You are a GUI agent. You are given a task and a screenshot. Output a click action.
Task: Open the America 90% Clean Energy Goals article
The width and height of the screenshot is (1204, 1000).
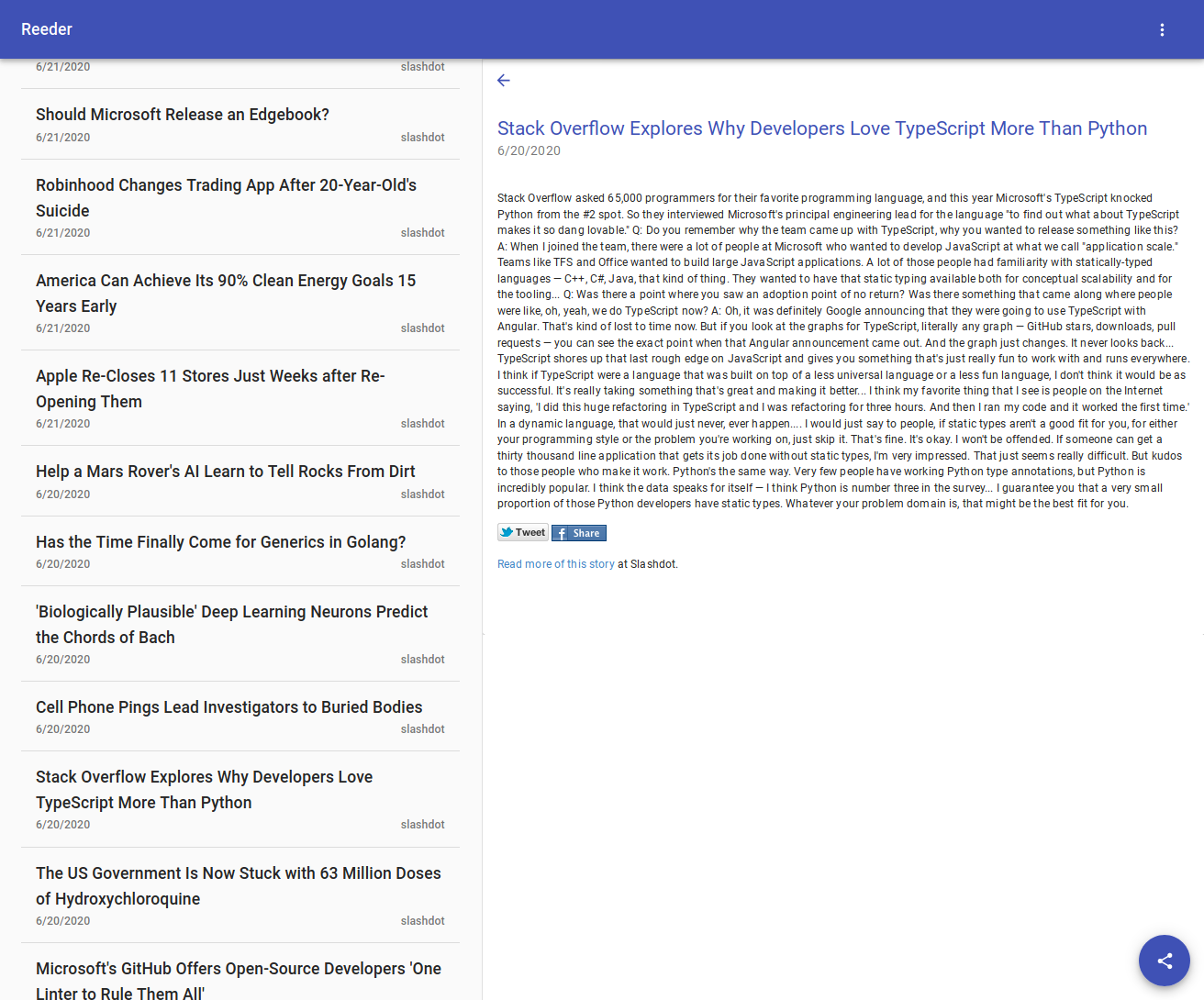[x=240, y=303]
